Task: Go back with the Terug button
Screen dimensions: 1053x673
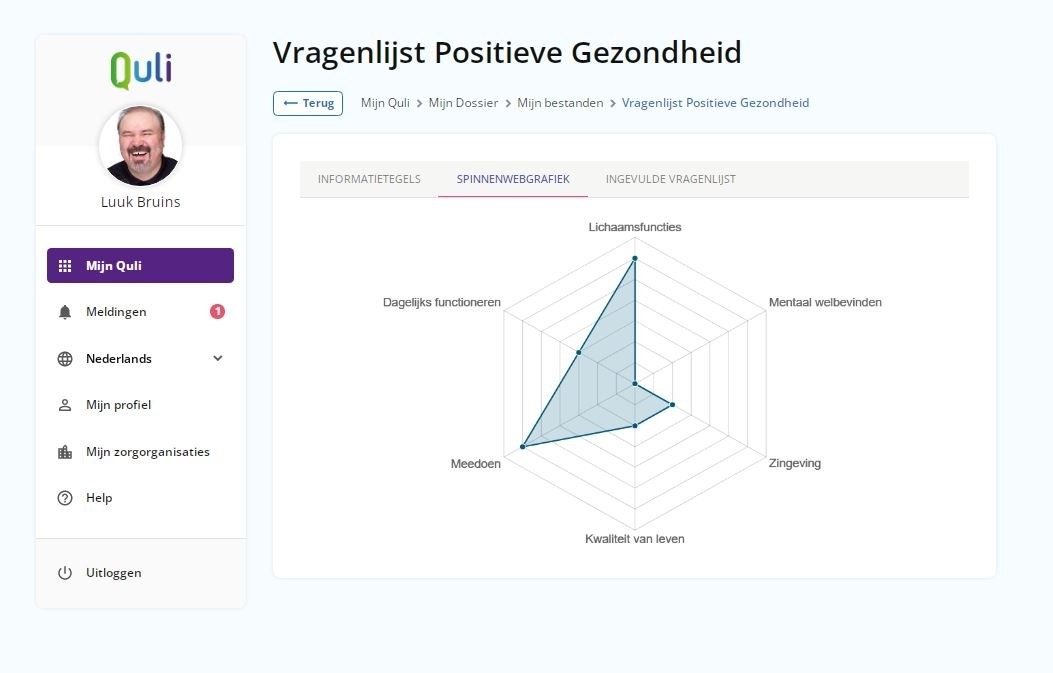Action: click(x=308, y=103)
